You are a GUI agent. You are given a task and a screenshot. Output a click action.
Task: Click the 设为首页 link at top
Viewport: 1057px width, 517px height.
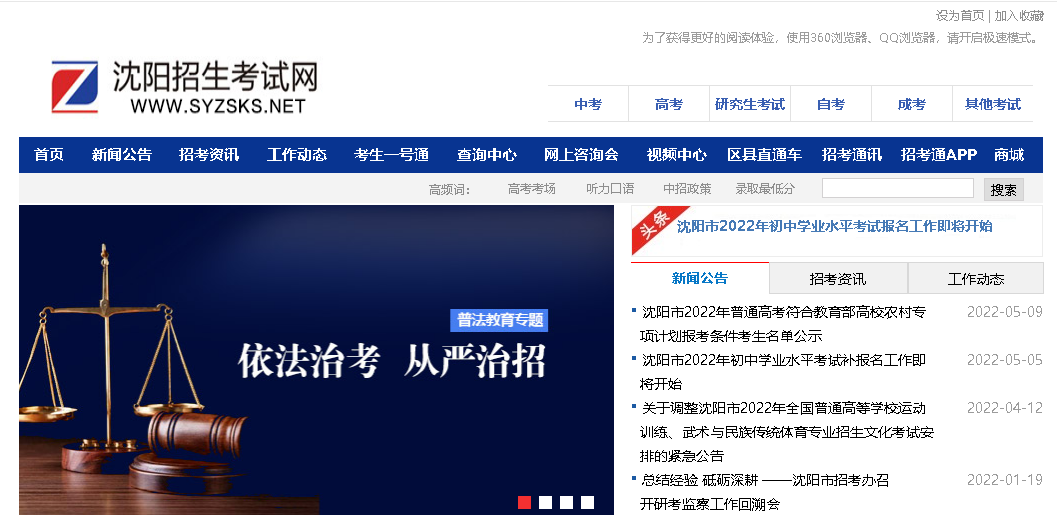960,15
